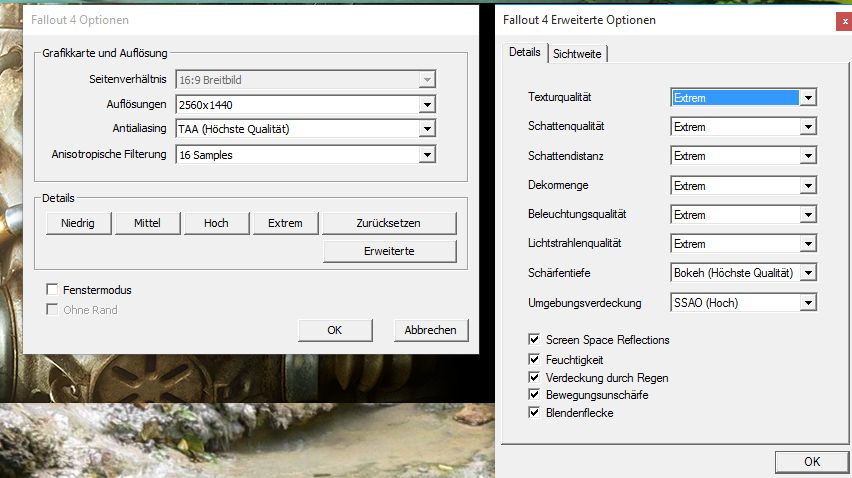This screenshot has height=478, width=852.
Task: Enable the Fenstermodus checkbox
Action: (x=52, y=290)
